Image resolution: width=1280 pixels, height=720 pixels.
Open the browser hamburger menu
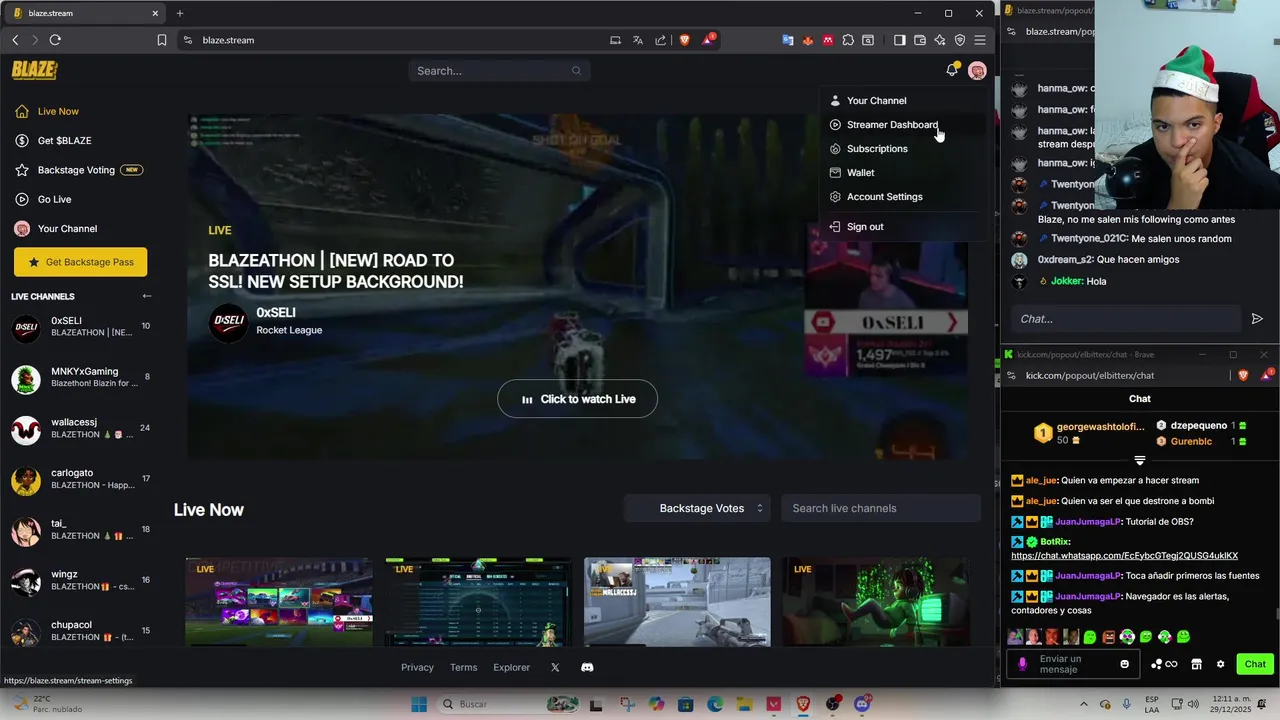tap(980, 40)
